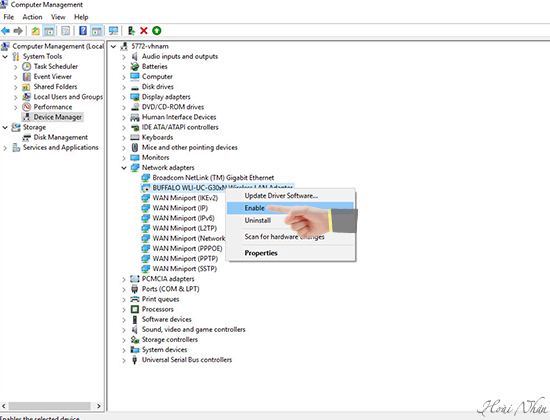Image resolution: width=550 pixels, height=420 pixels.
Task: Click the Event Viewer icon
Action: coord(26,76)
